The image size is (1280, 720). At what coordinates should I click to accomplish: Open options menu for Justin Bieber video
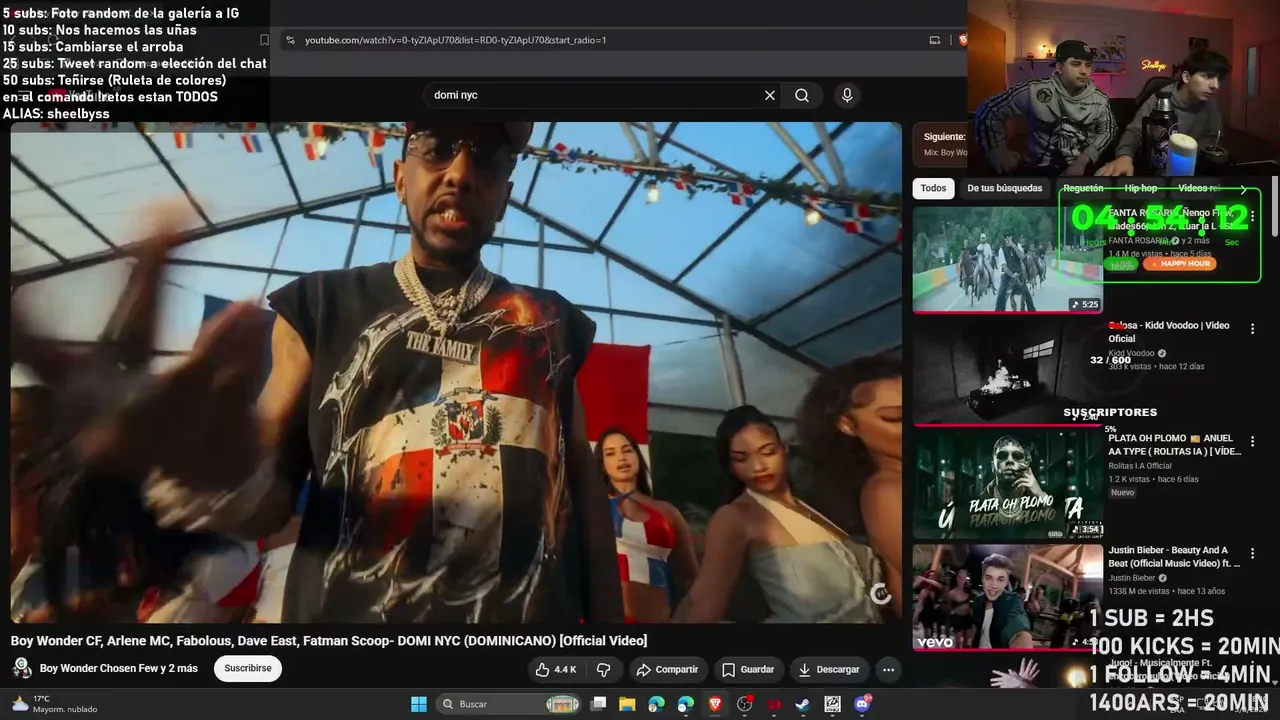[x=1252, y=553]
